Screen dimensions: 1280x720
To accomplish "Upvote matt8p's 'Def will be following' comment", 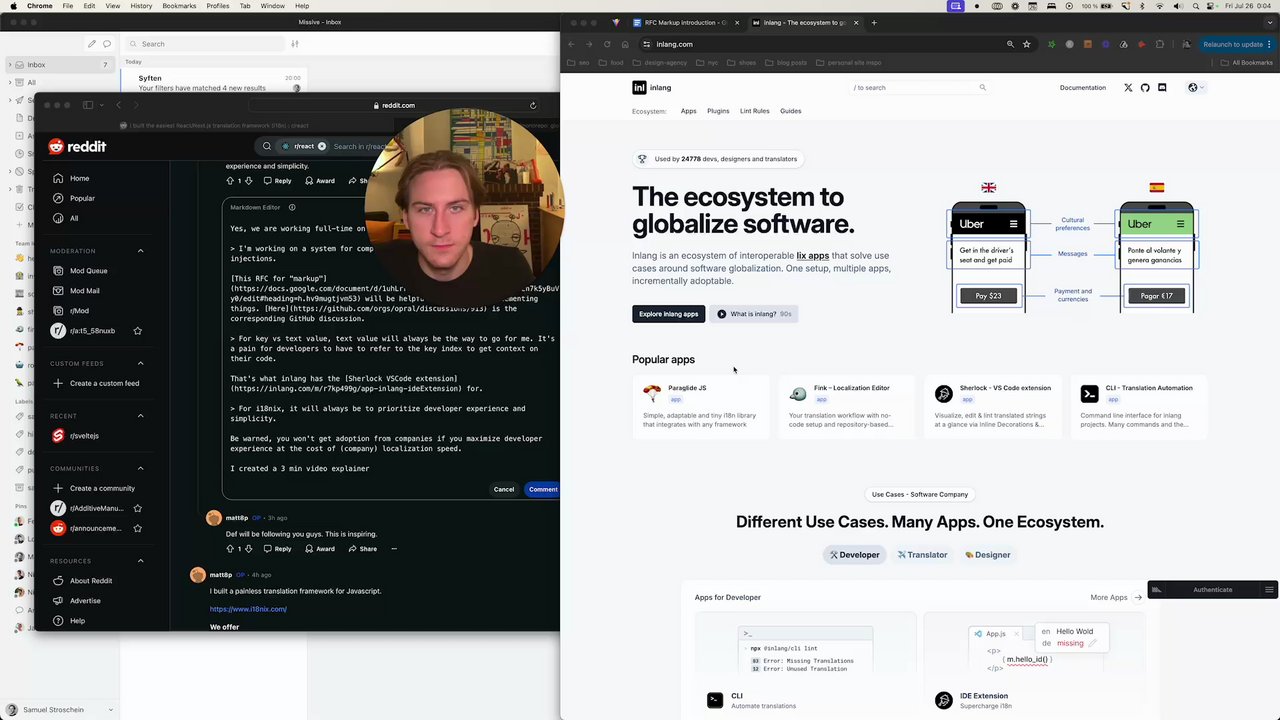I will [230, 549].
